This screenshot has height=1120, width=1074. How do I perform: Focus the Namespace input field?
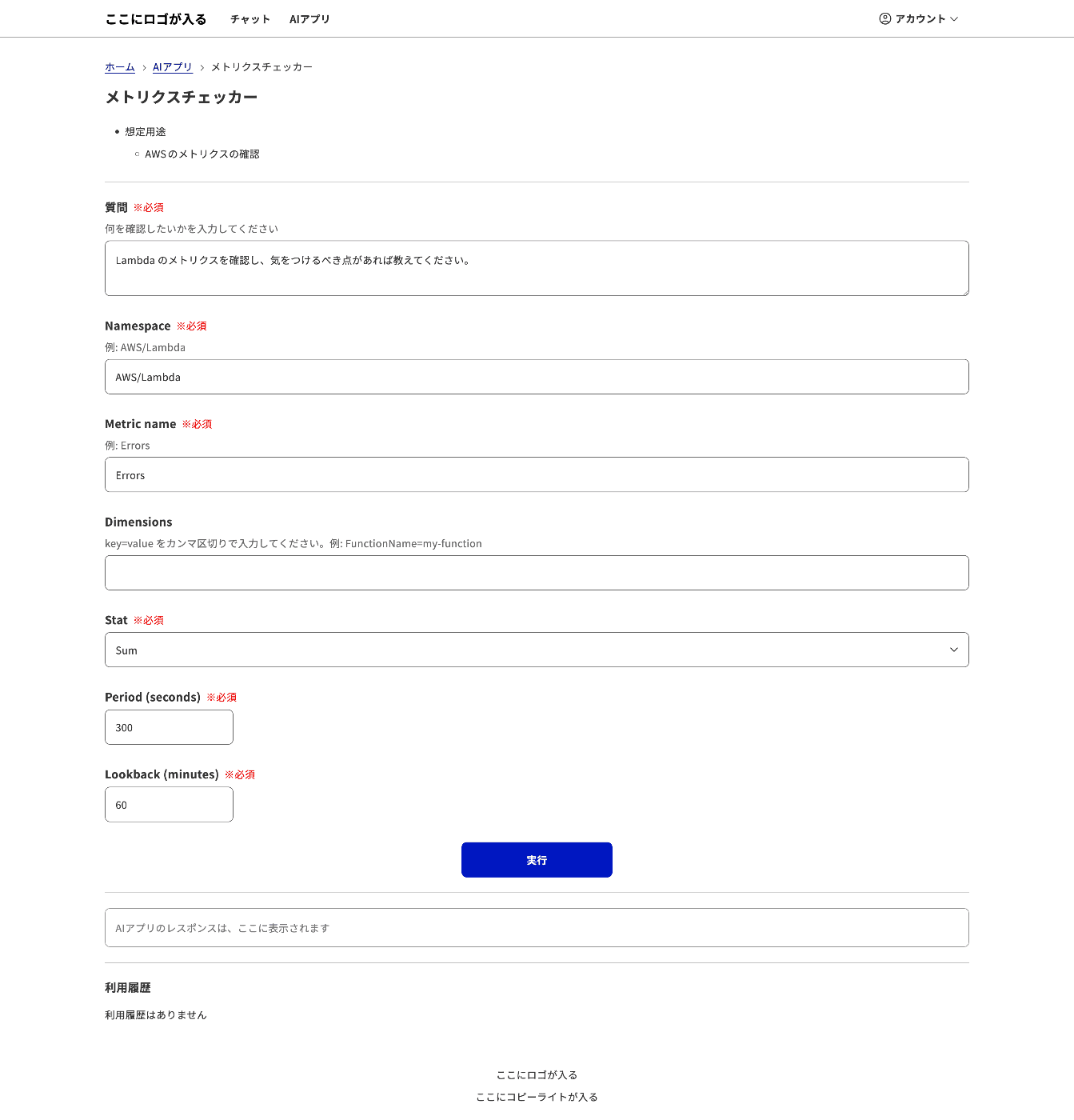537,377
